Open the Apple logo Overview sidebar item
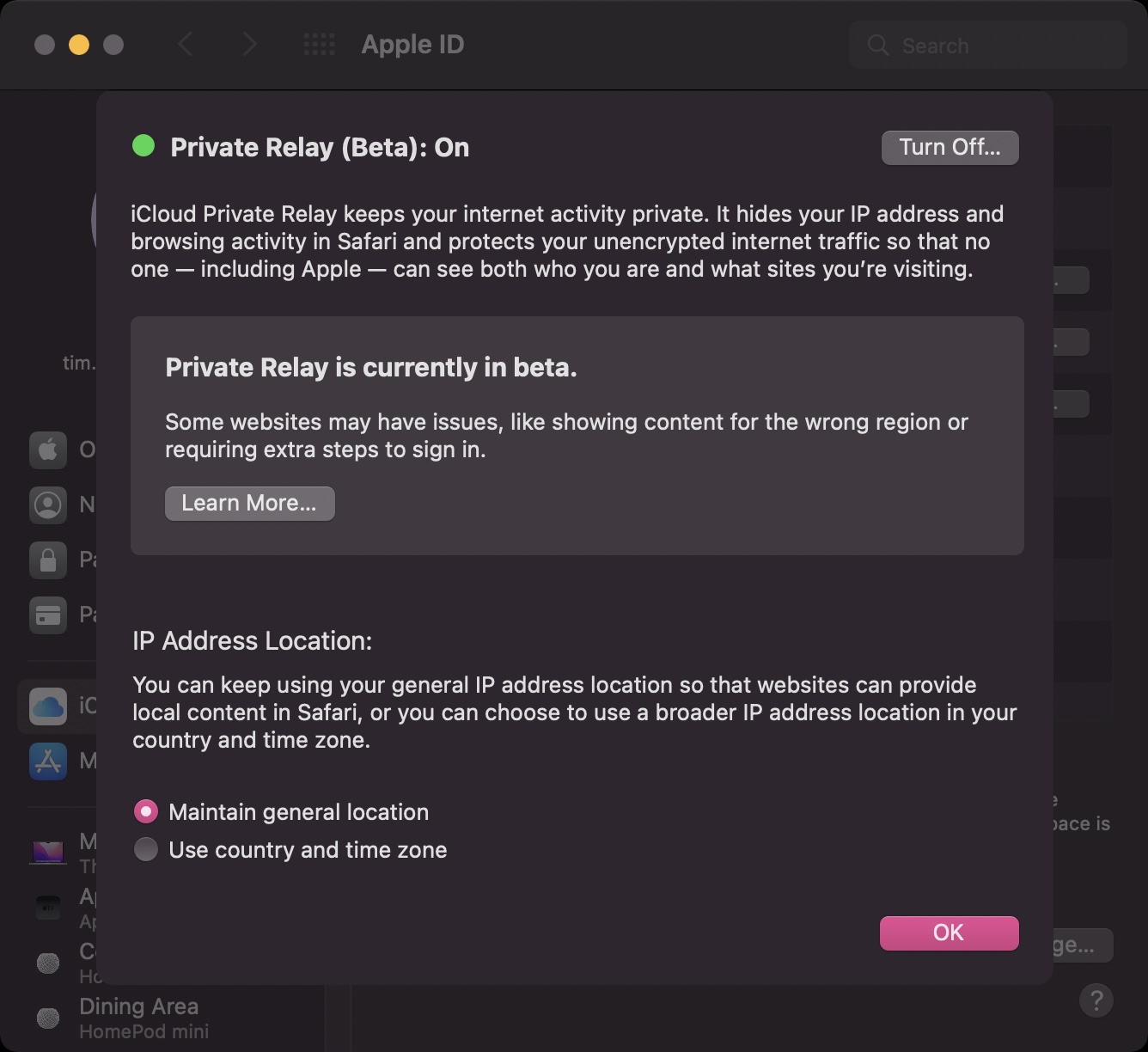Image resolution: width=1148 pixels, height=1052 pixels. click(x=48, y=449)
